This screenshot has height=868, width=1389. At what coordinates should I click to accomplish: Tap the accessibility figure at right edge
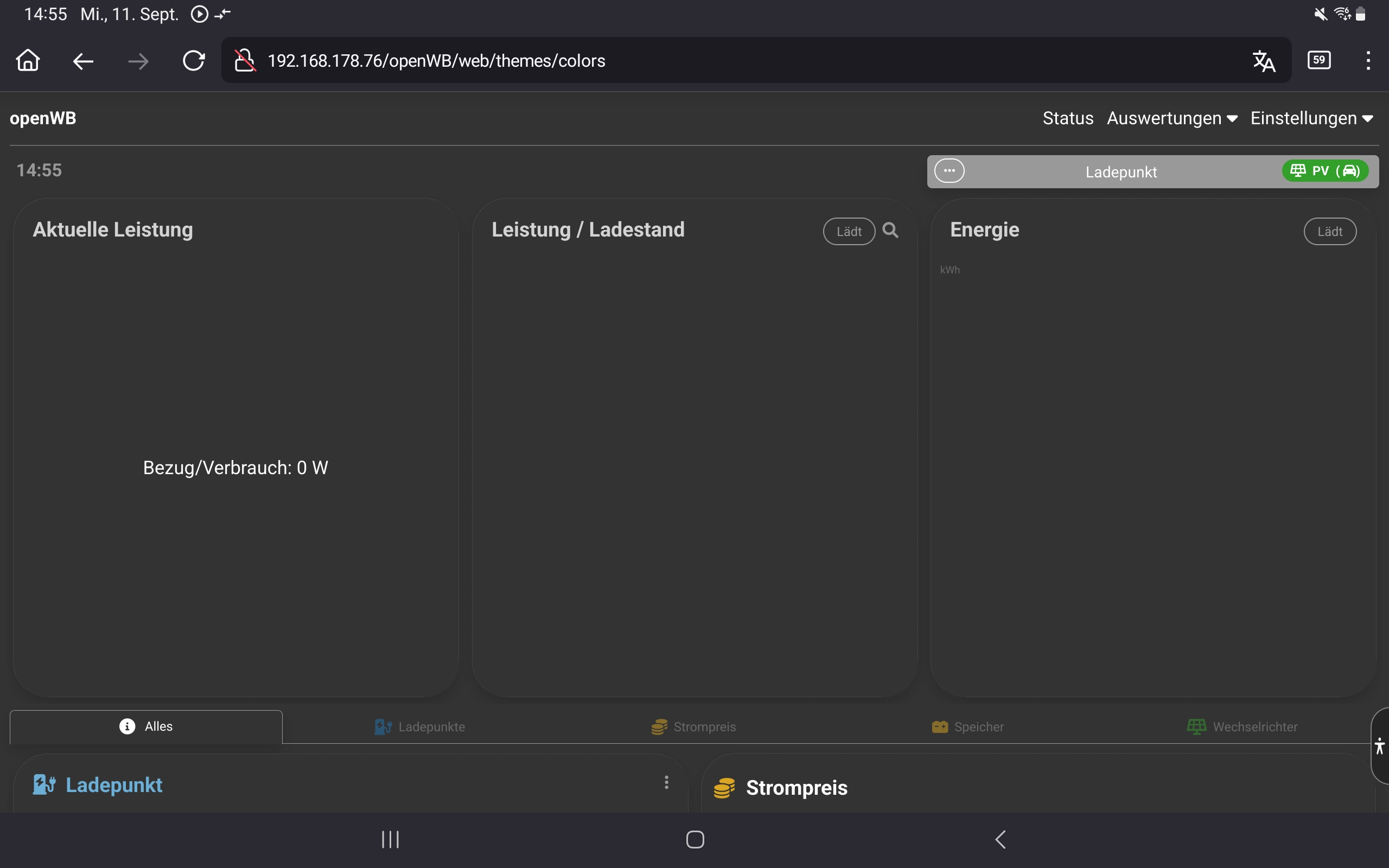[1380, 746]
